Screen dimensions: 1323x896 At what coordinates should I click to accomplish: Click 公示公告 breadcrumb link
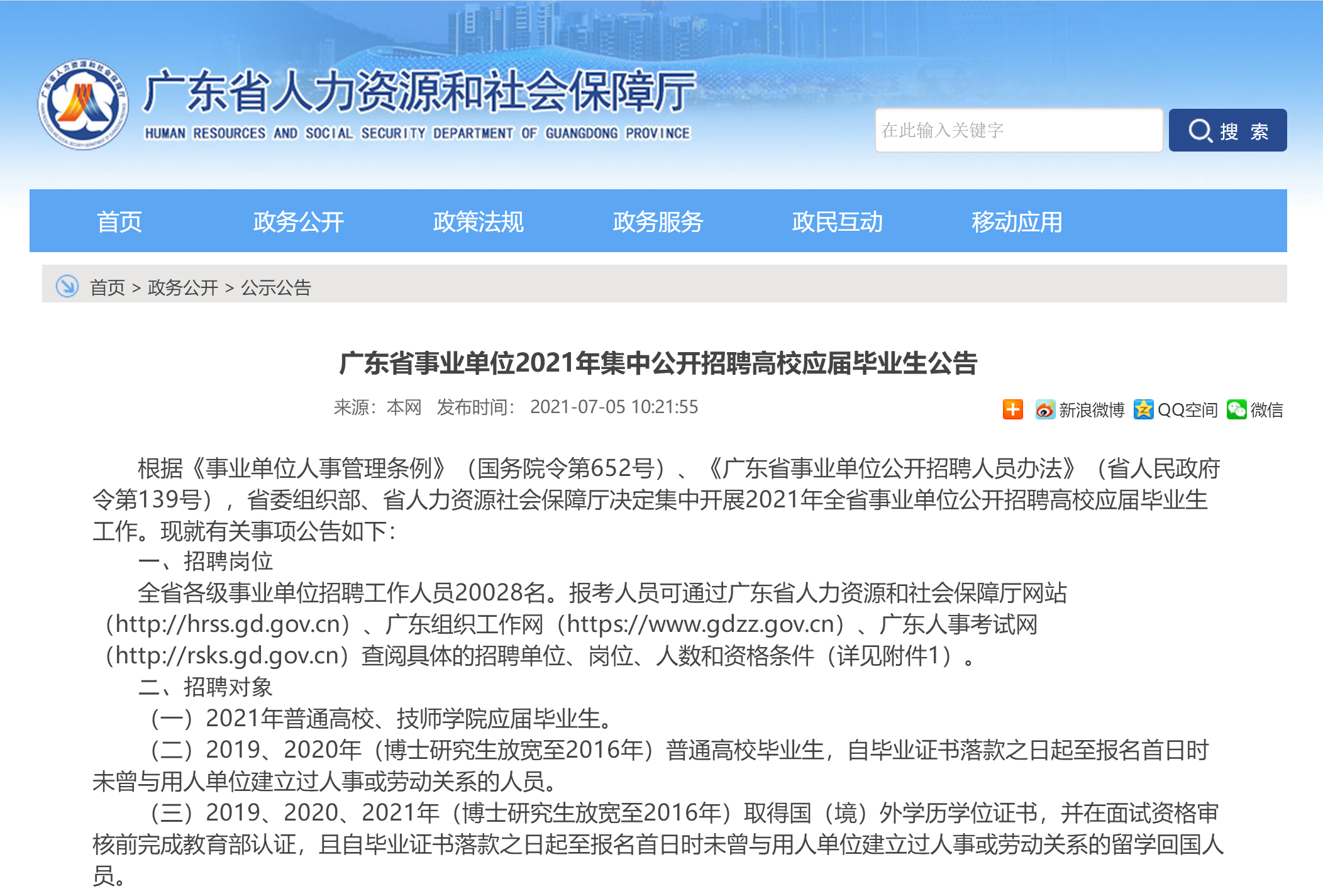(x=276, y=288)
